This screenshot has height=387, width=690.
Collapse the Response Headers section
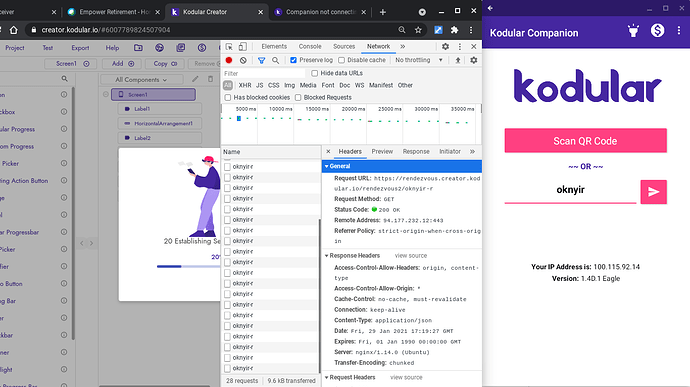pyautogui.click(x=327, y=256)
